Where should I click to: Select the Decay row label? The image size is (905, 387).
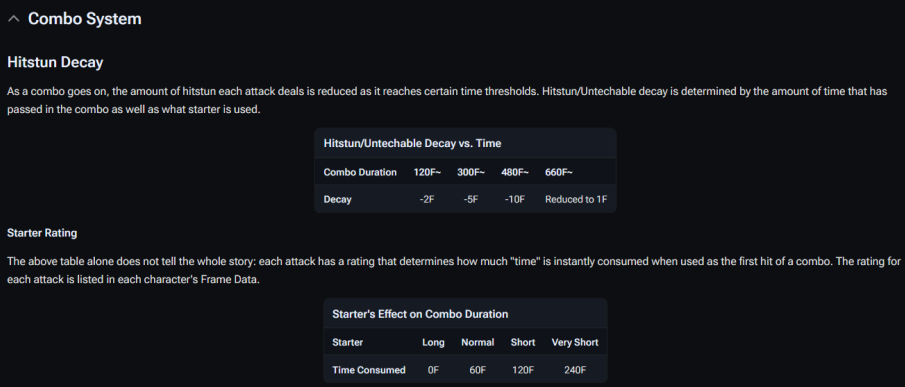click(x=338, y=200)
